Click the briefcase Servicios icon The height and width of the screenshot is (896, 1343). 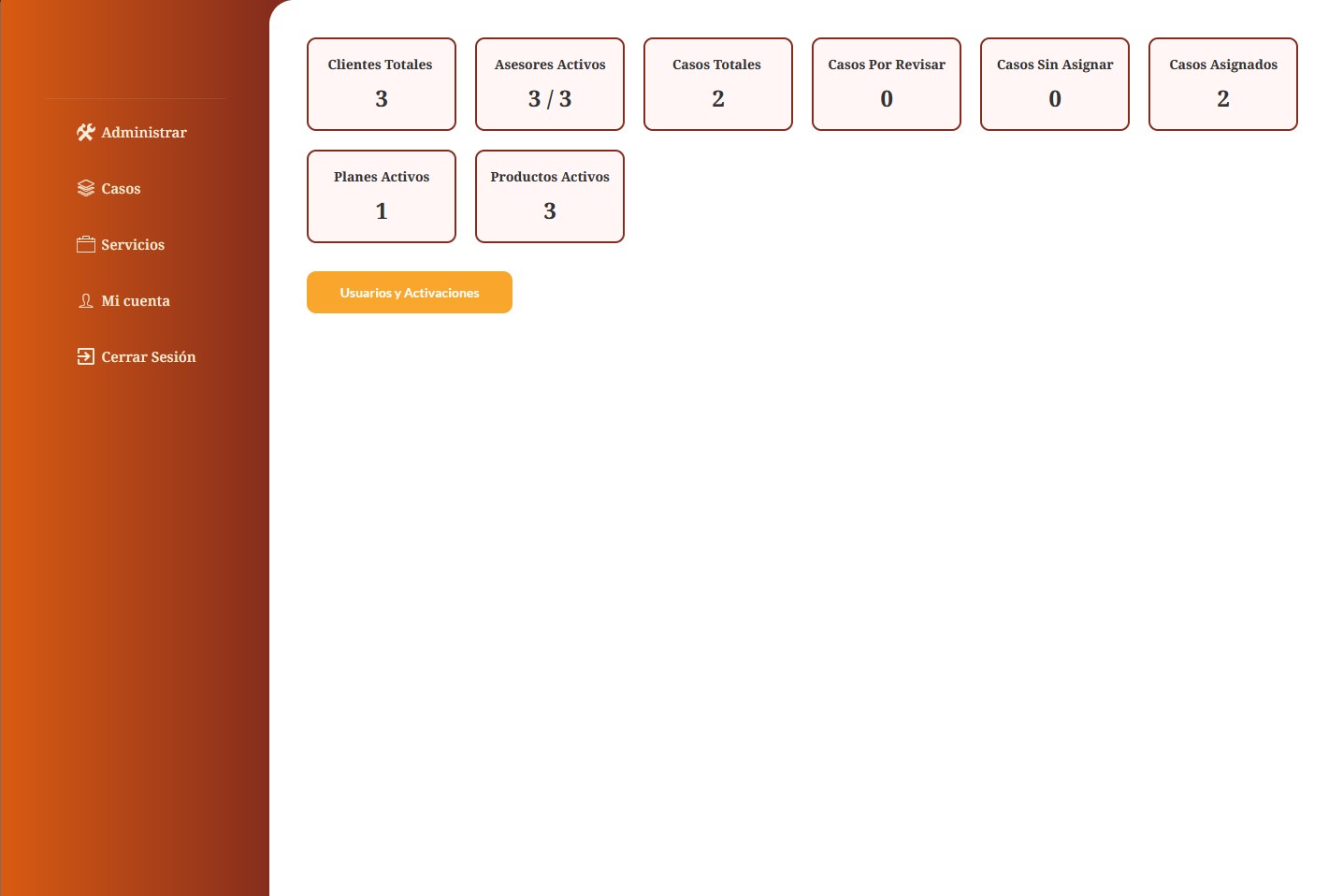[85, 245]
